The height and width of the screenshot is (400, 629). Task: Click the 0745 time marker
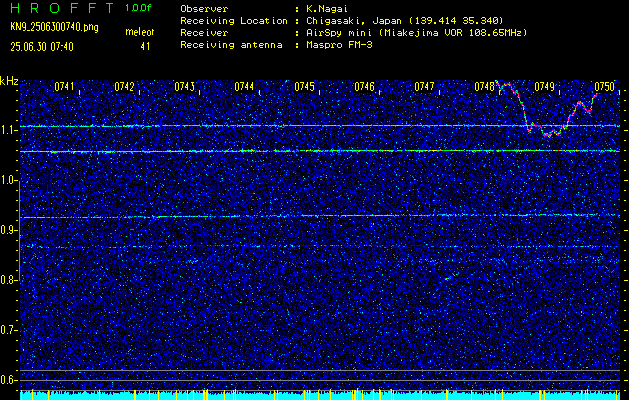(304, 86)
